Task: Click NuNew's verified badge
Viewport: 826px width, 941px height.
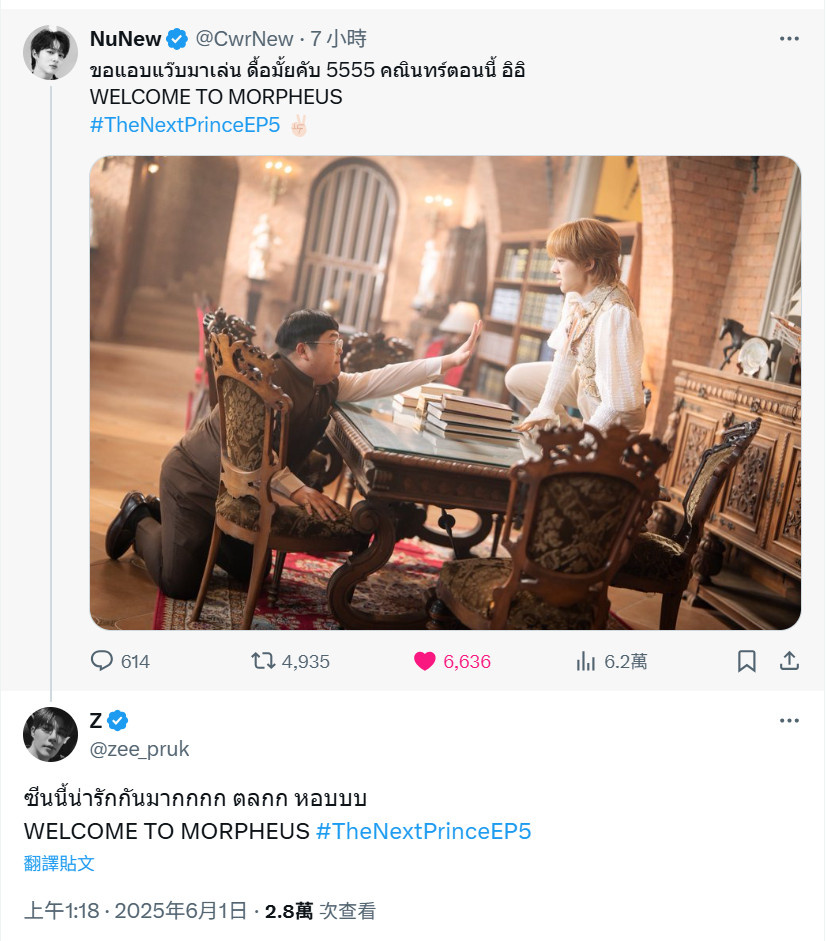Action: (177, 39)
